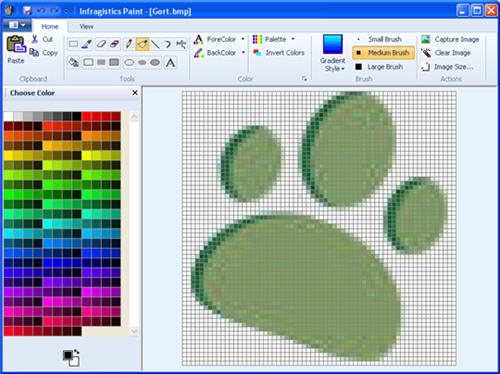Select the color picker eyedropper tool
This screenshot has height=374, width=500.
pos(87,44)
